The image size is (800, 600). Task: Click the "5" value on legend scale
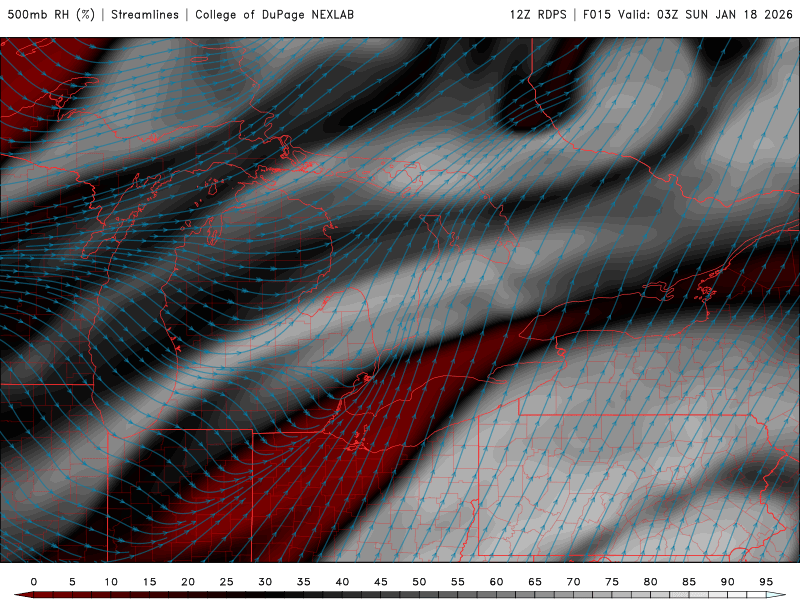[72, 582]
